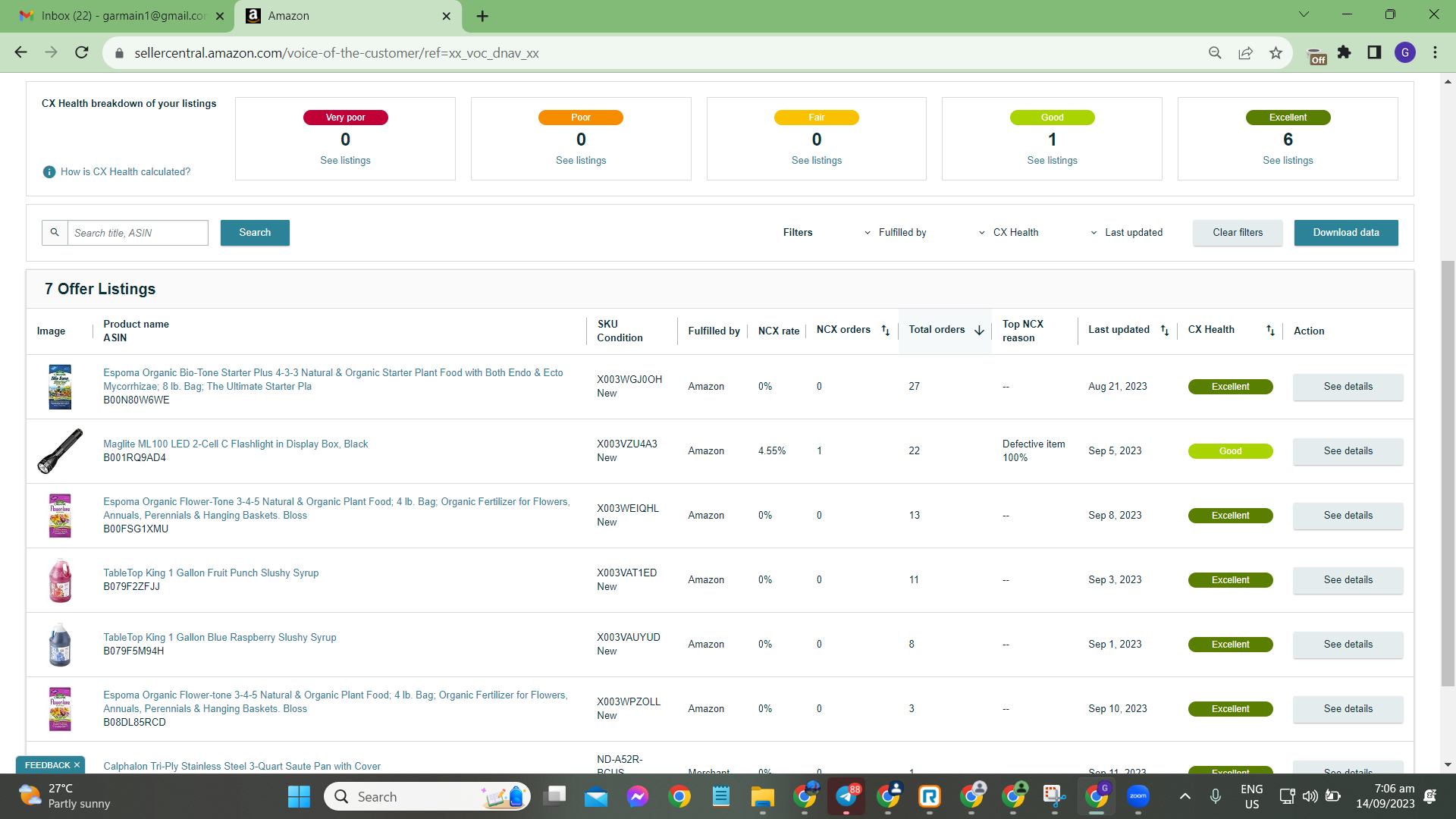Click Clear filters
1456x819 pixels.
(1238, 233)
